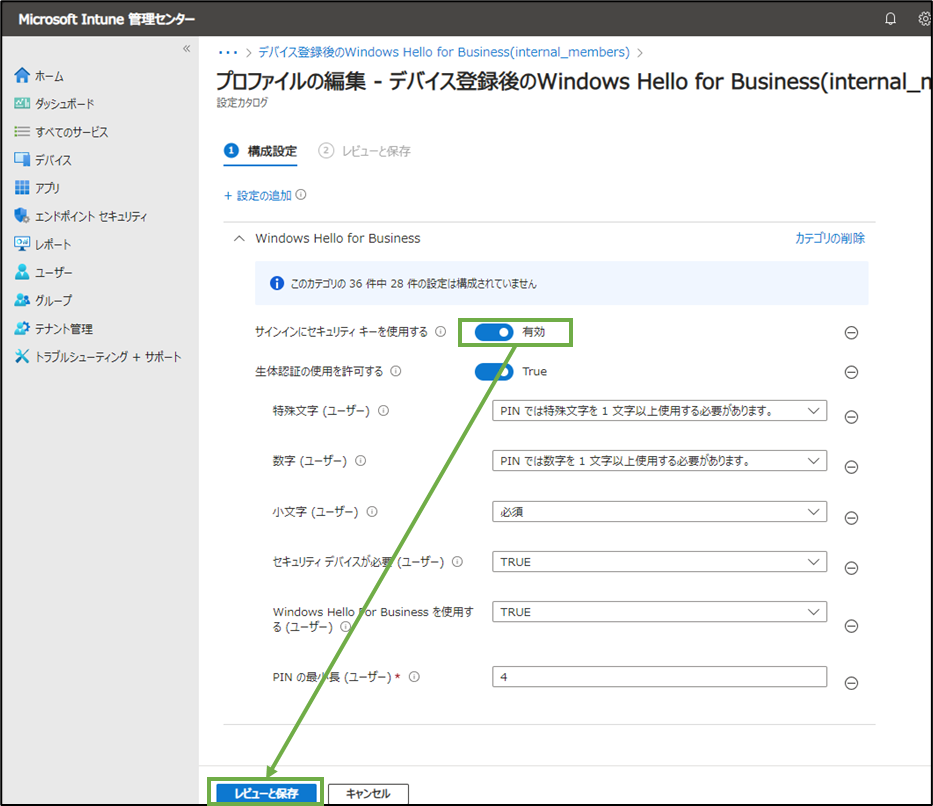This screenshot has height=806, width=933.
Task: Click the カテゴリの削除 link
Action: 829,239
